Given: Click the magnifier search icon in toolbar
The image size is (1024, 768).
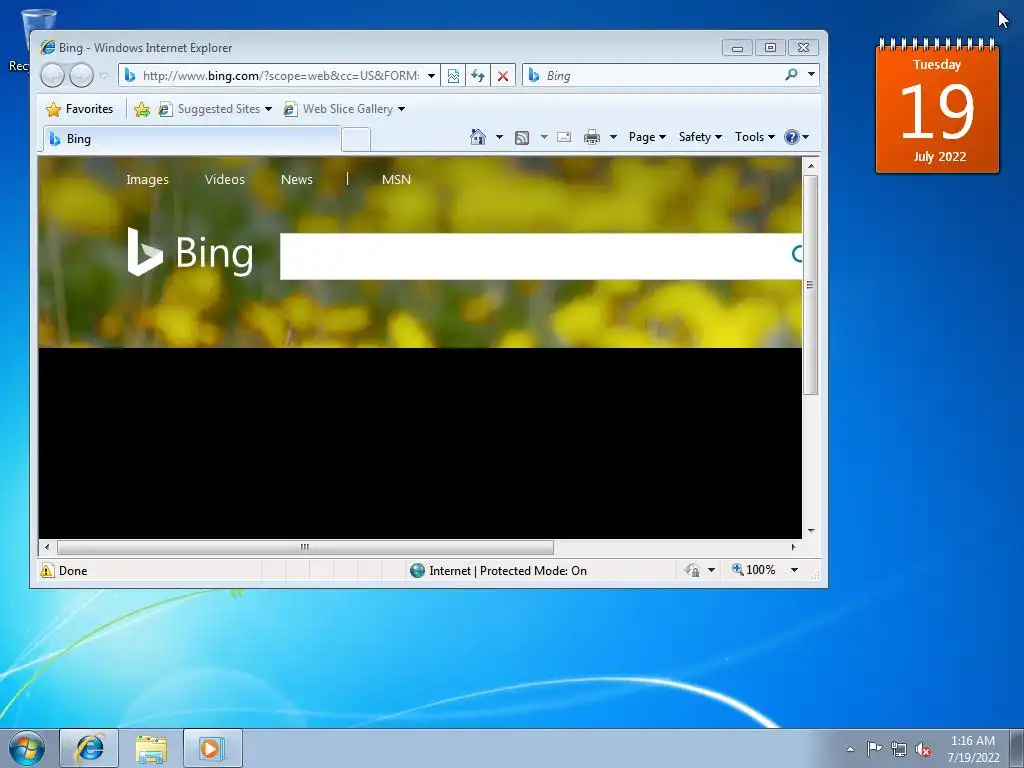Looking at the screenshot, I should [x=791, y=75].
